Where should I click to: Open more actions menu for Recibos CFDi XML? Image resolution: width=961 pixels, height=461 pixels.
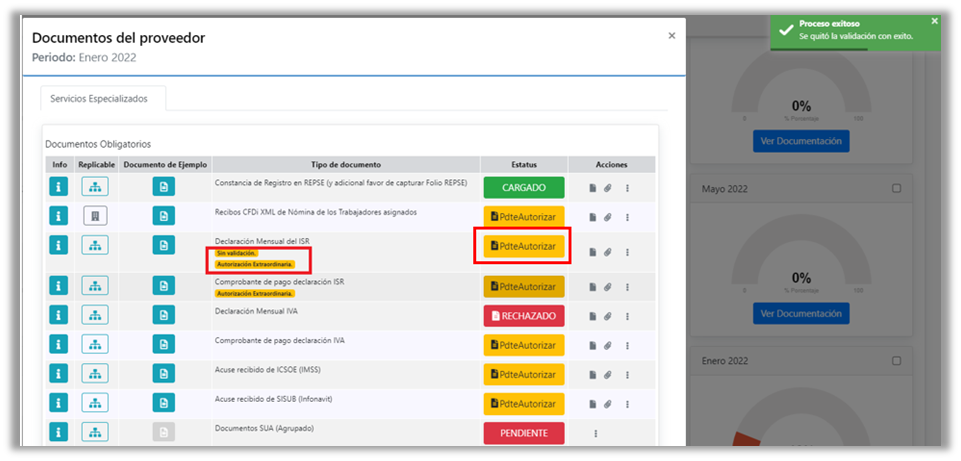(627, 217)
